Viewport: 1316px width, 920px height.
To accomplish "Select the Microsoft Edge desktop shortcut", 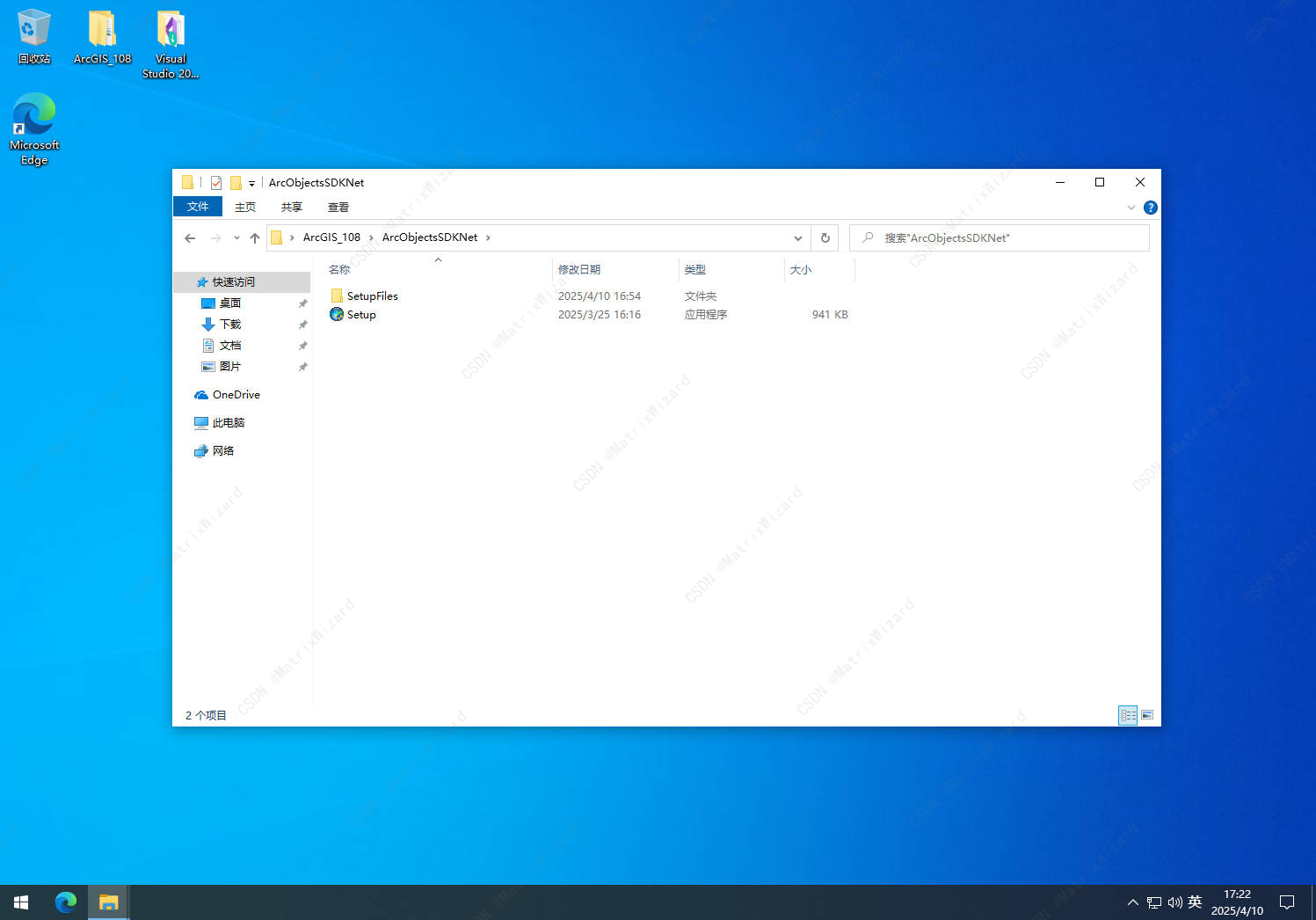I will 34,129.
